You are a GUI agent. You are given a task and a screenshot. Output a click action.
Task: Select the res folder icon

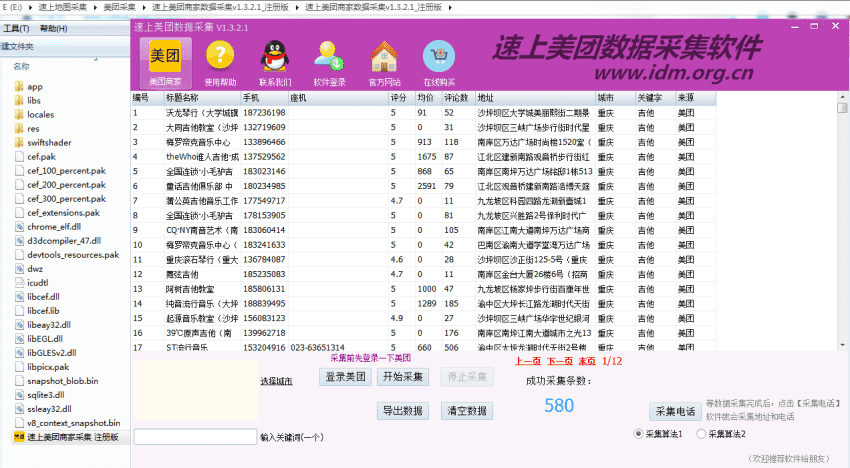coord(19,129)
